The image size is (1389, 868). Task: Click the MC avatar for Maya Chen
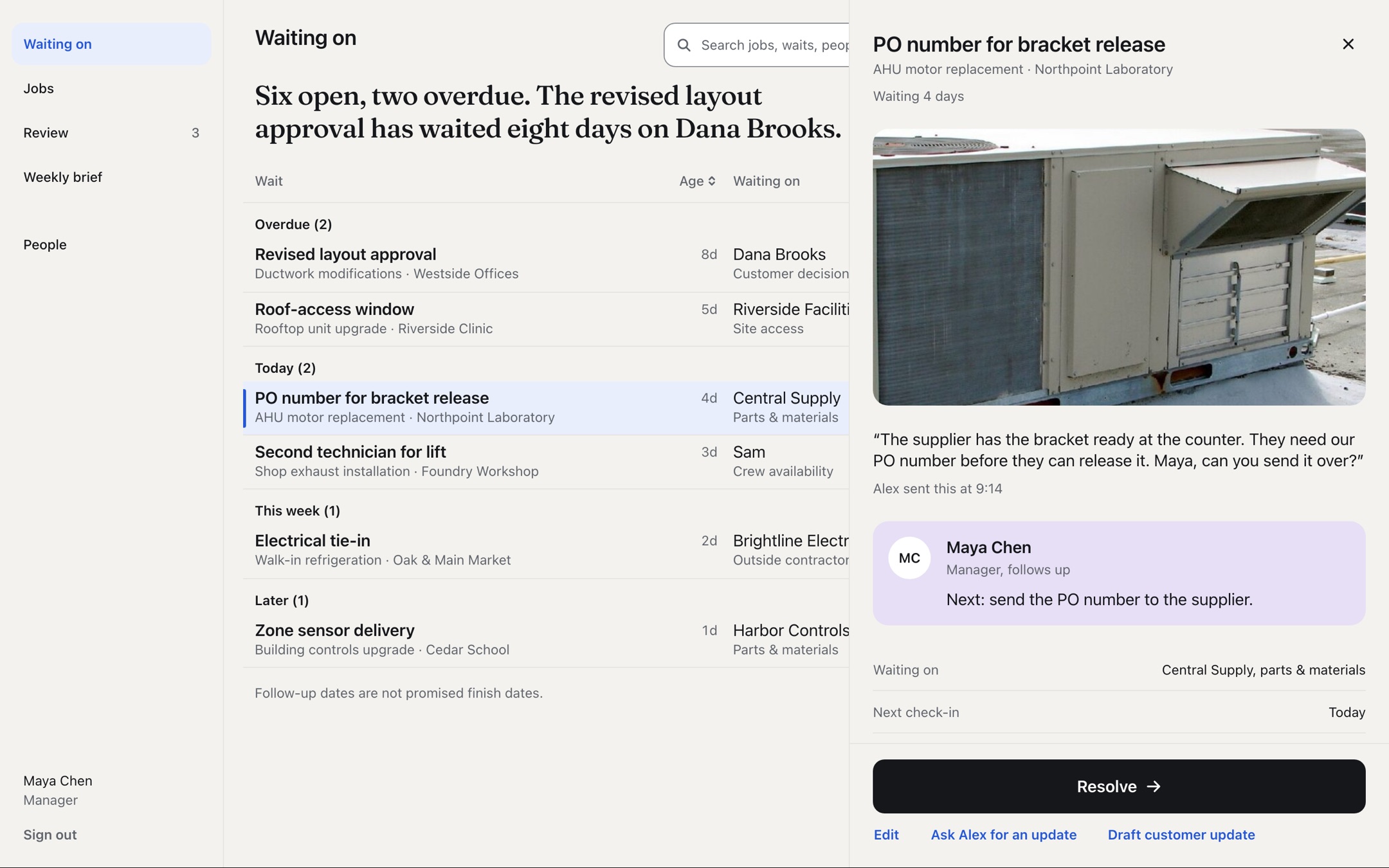coord(909,557)
